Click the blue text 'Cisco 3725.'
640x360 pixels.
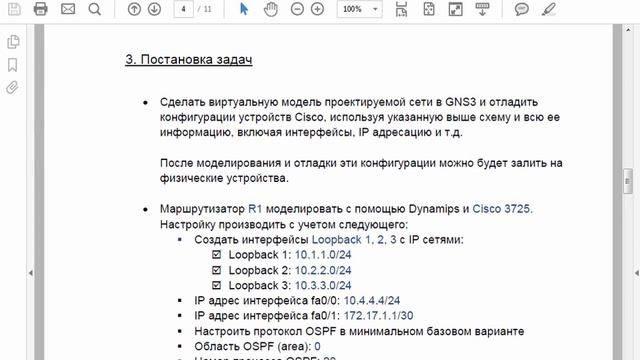[502, 209]
